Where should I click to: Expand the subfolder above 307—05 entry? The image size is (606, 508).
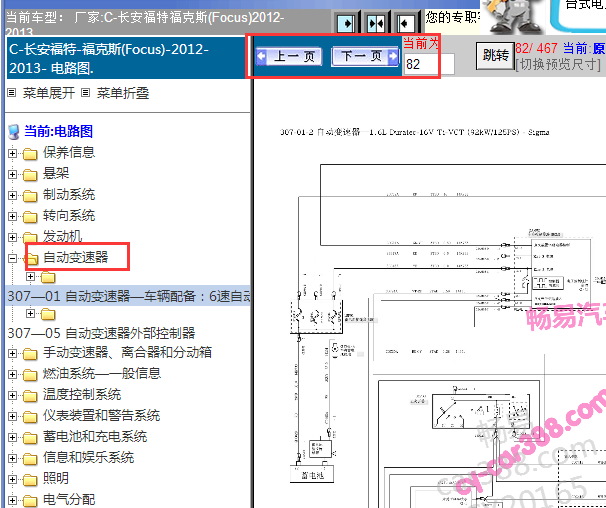[x=30, y=314]
